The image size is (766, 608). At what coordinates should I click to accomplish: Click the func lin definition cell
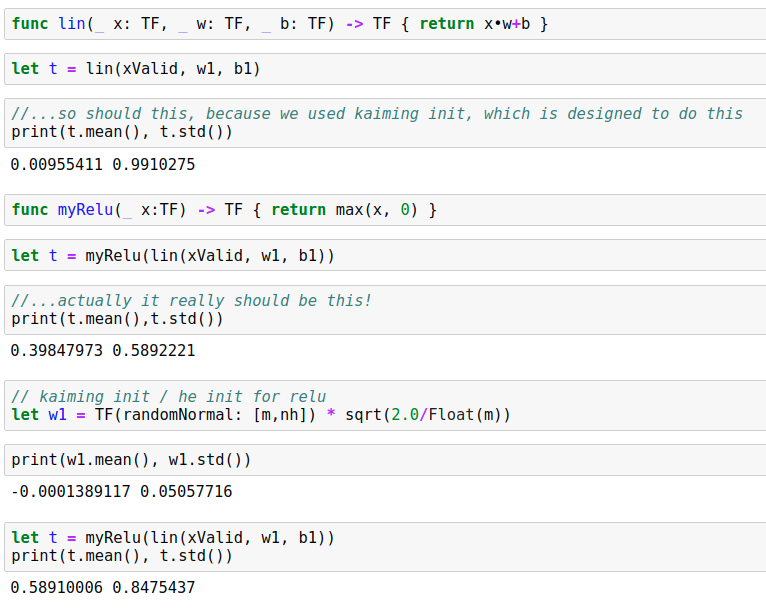coord(385,24)
